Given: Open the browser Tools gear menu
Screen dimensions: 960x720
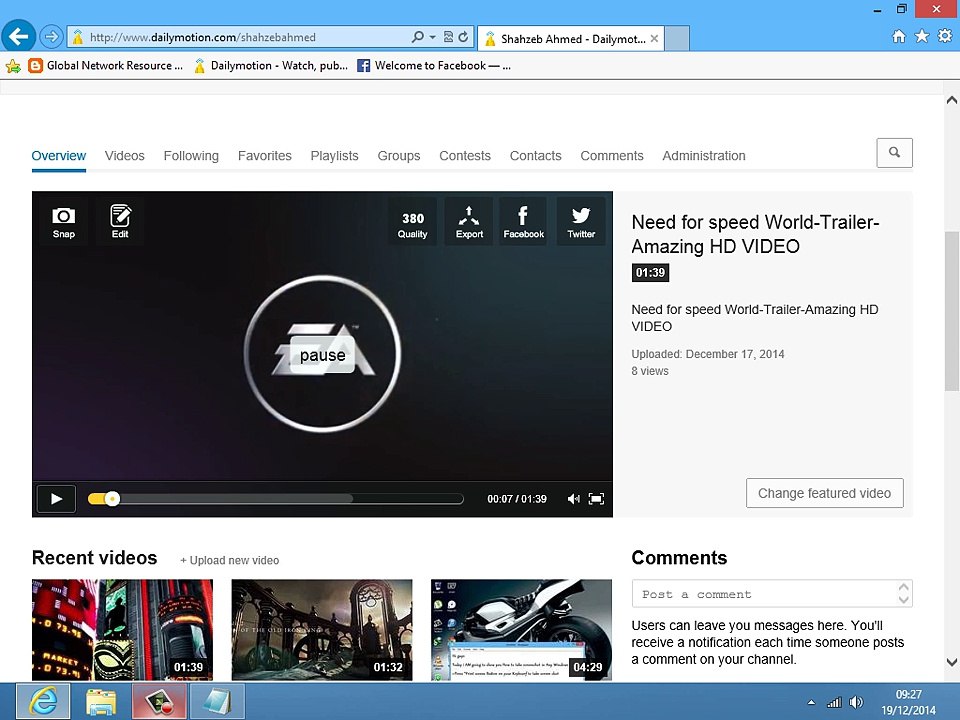Looking at the screenshot, I should click(945, 37).
